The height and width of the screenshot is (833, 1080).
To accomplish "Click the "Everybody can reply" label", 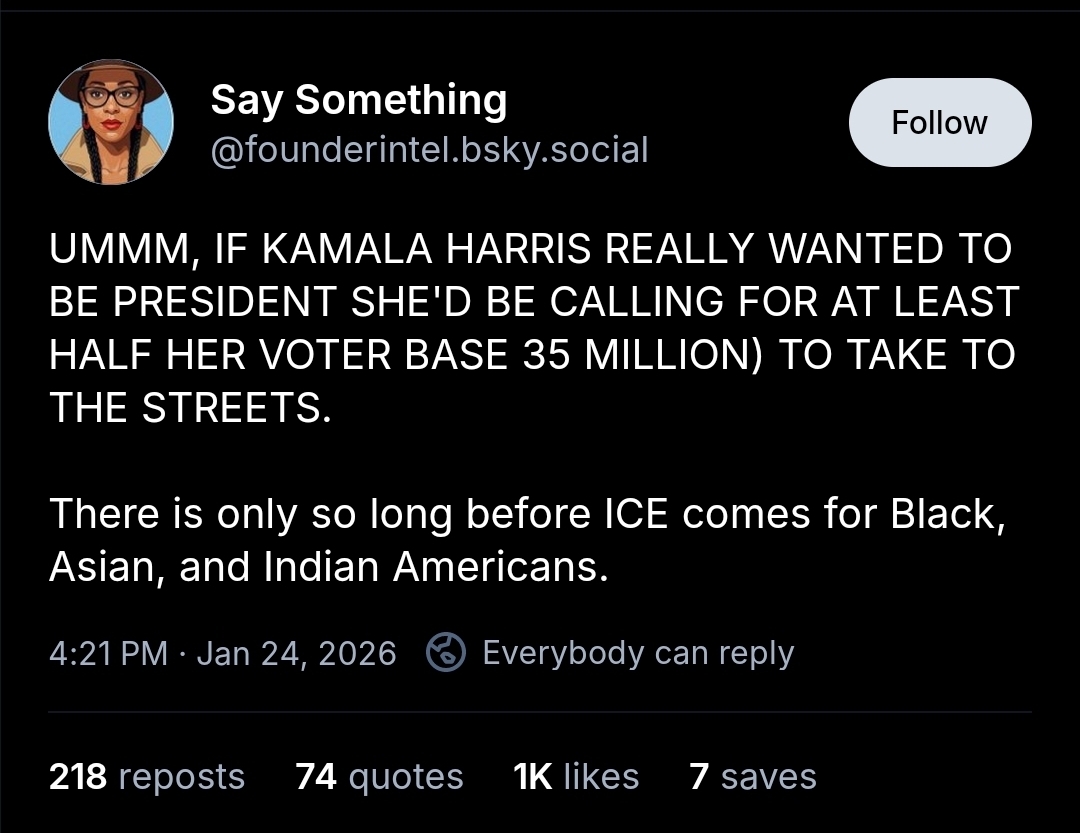I will (x=638, y=653).
